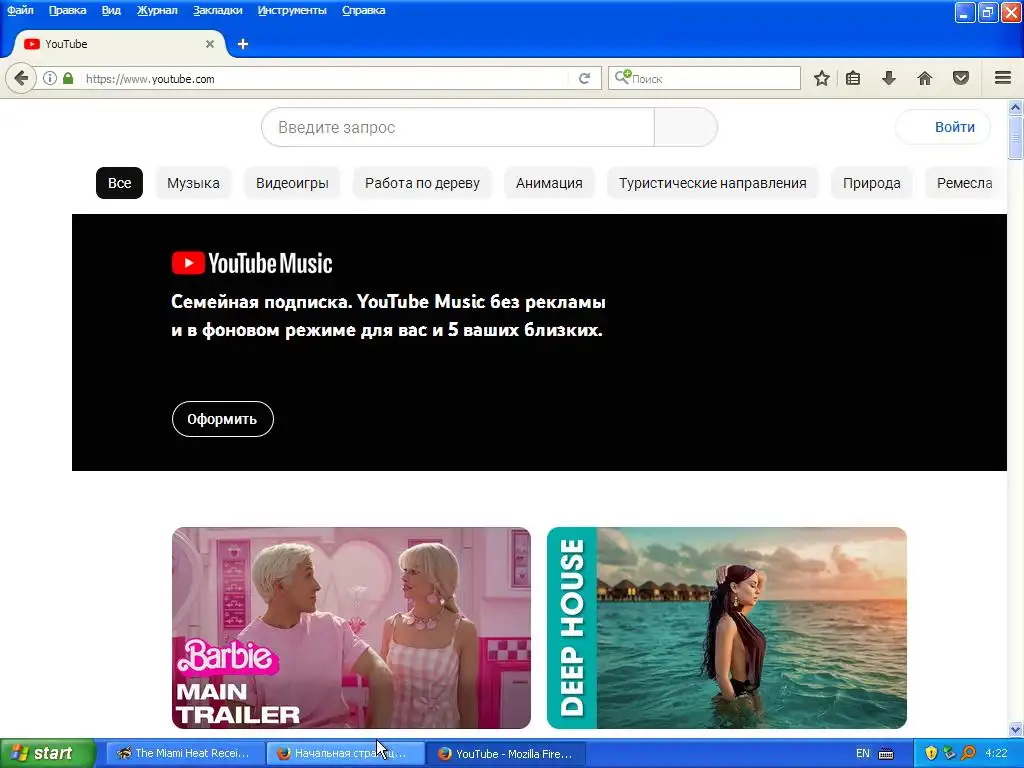Select the Видеоигры filter chip
Image resolution: width=1024 pixels, height=768 pixels.
(x=292, y=183)
